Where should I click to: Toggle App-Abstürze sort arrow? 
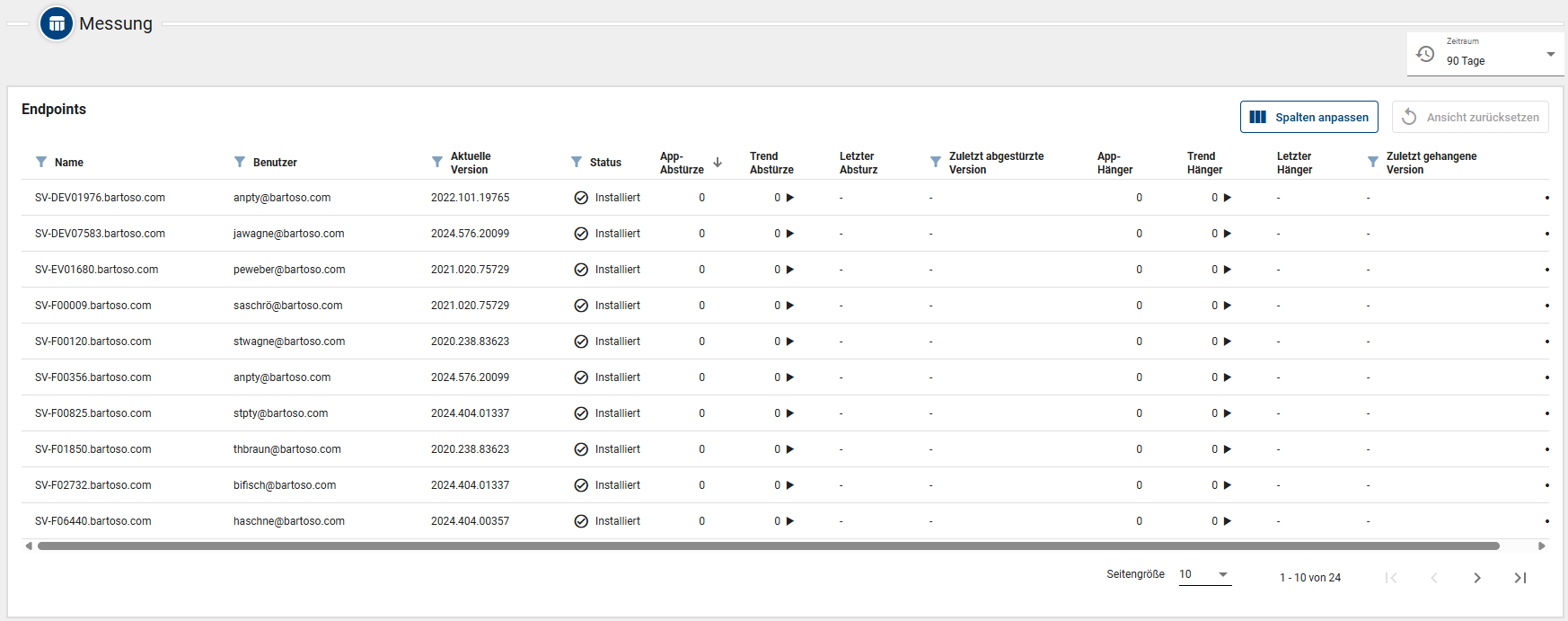coord(718,162)
